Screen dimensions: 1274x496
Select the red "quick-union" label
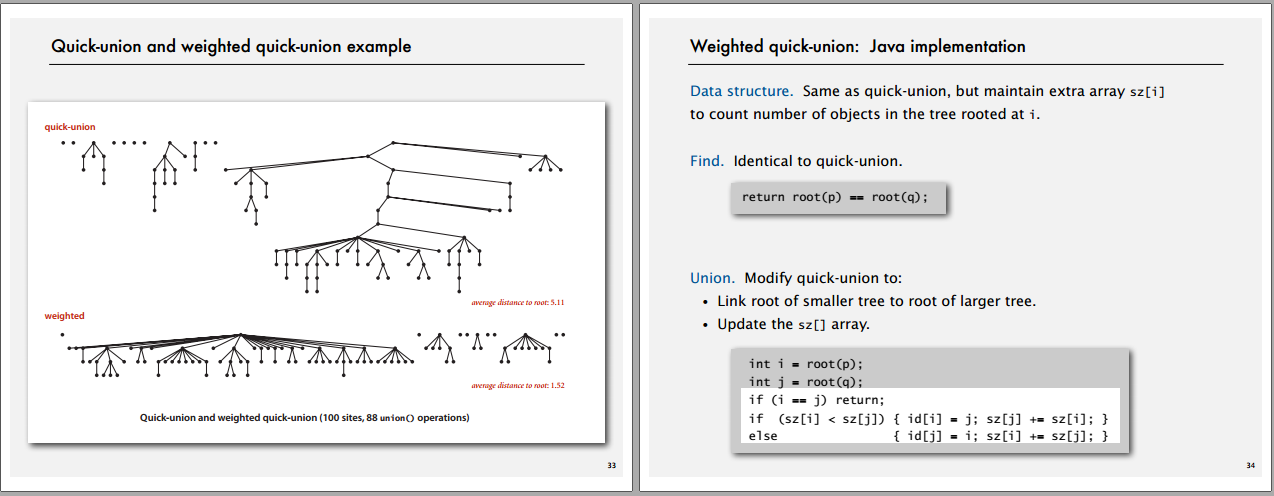70,127
